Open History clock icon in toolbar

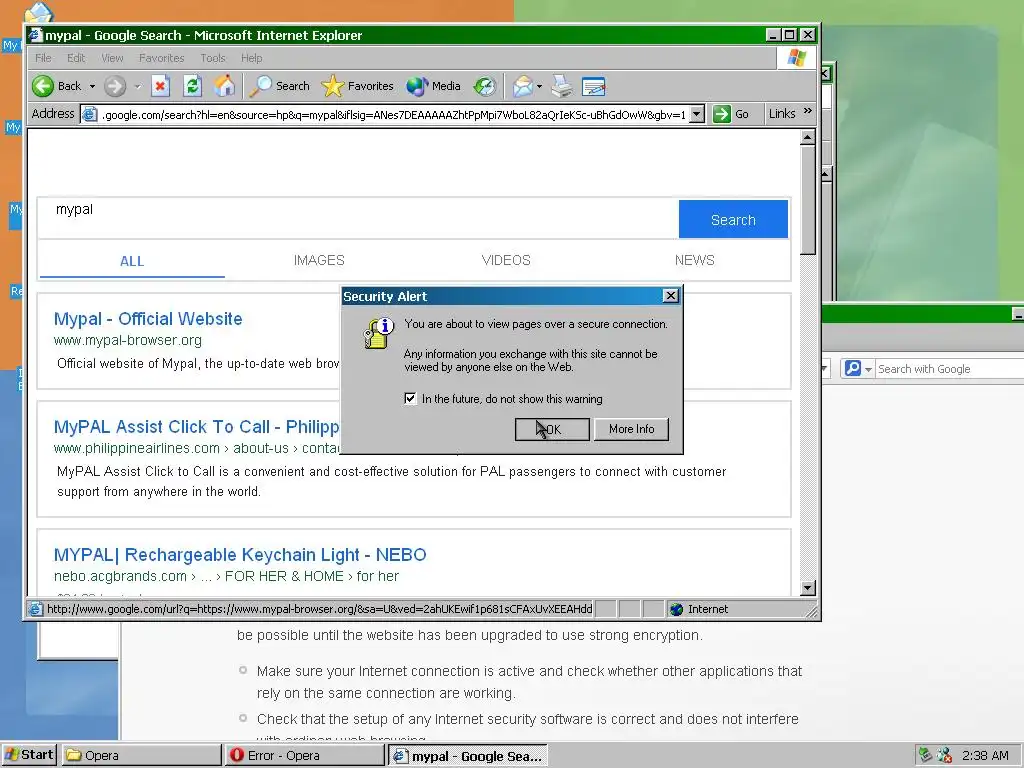[x=485, y=86]
